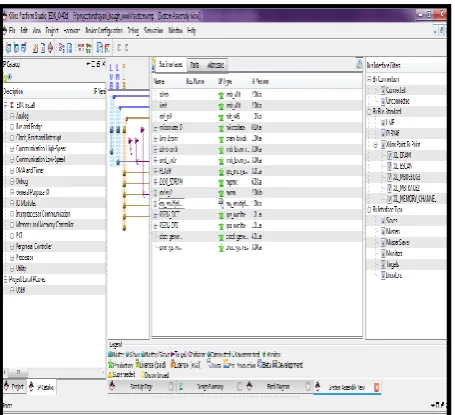Collapse the Xilinx Point To Point filter node
Viewport: 455px width, 415px height.
375,145
